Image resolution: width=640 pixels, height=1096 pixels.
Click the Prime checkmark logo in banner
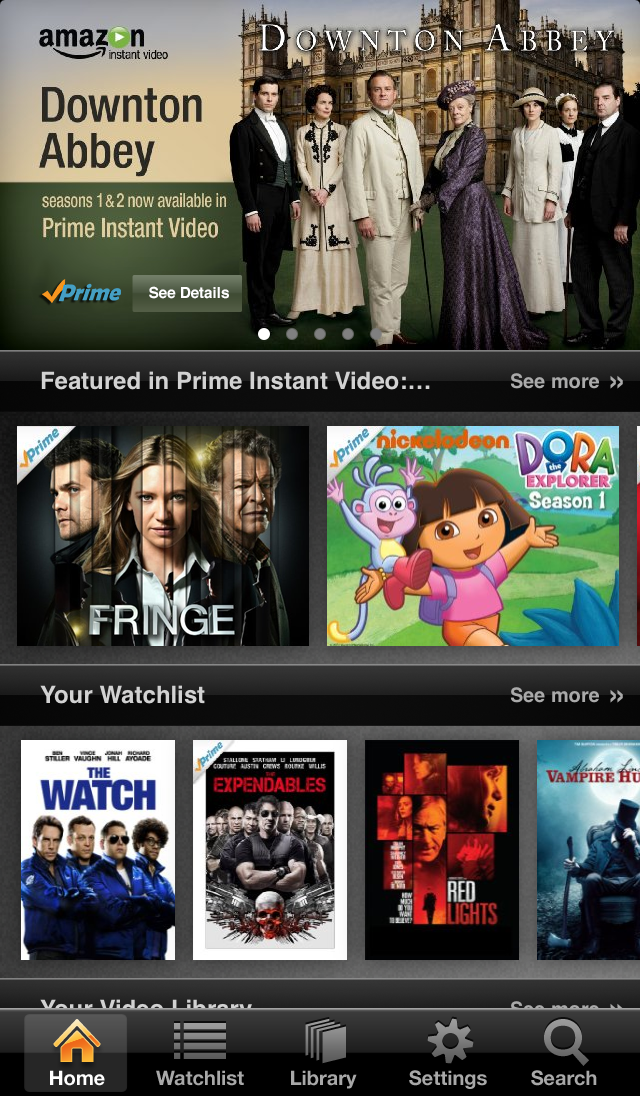81,292
